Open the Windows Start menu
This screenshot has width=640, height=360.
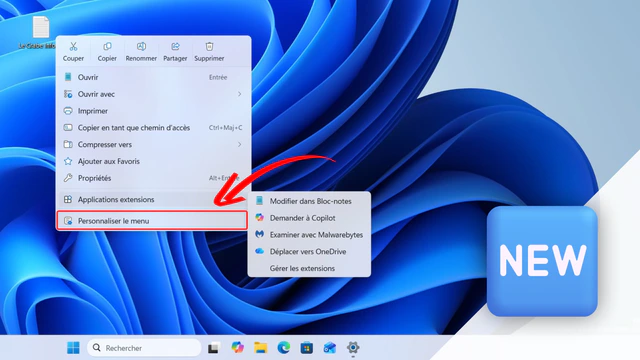click(73, 348)
